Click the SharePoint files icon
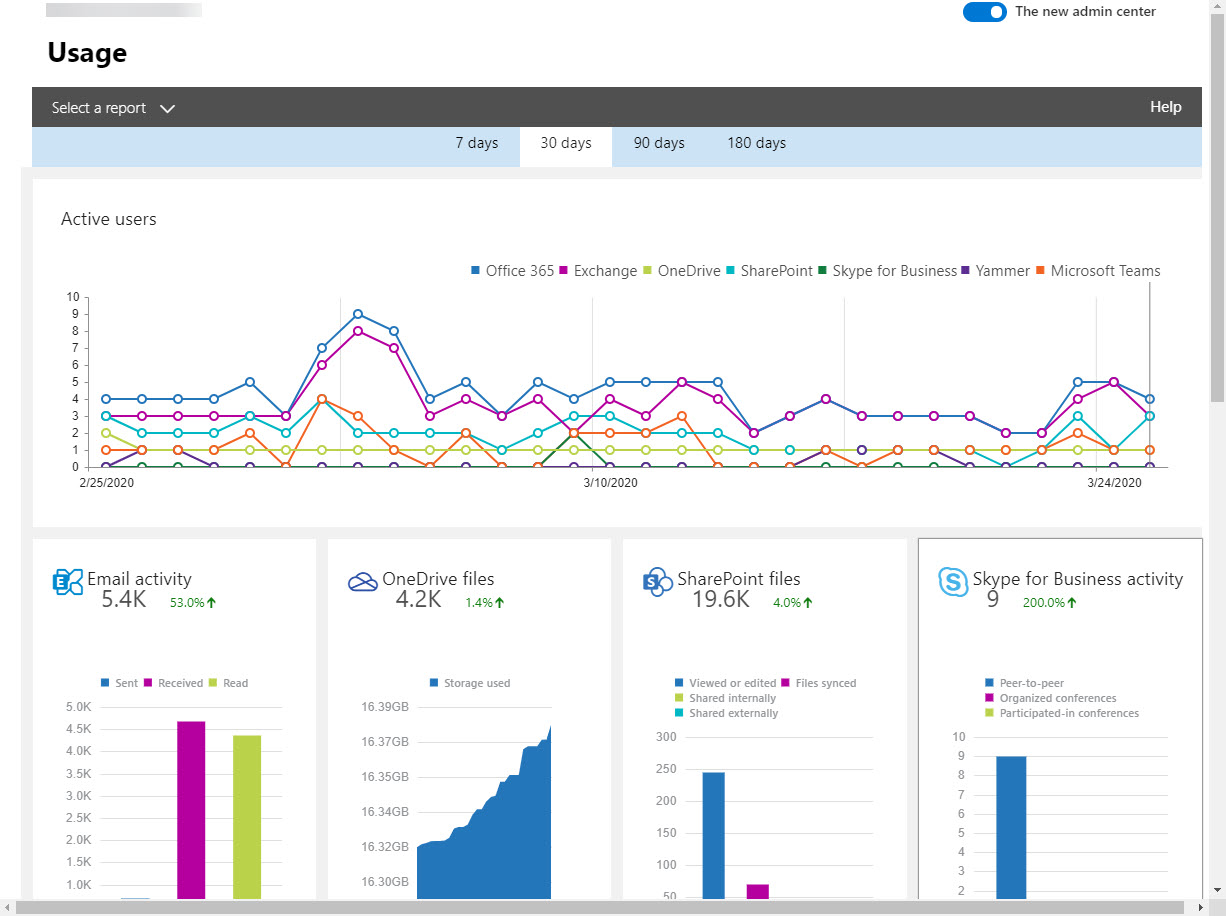The height and width of the screenshot is (916, 1226). (x=657, y=582)
